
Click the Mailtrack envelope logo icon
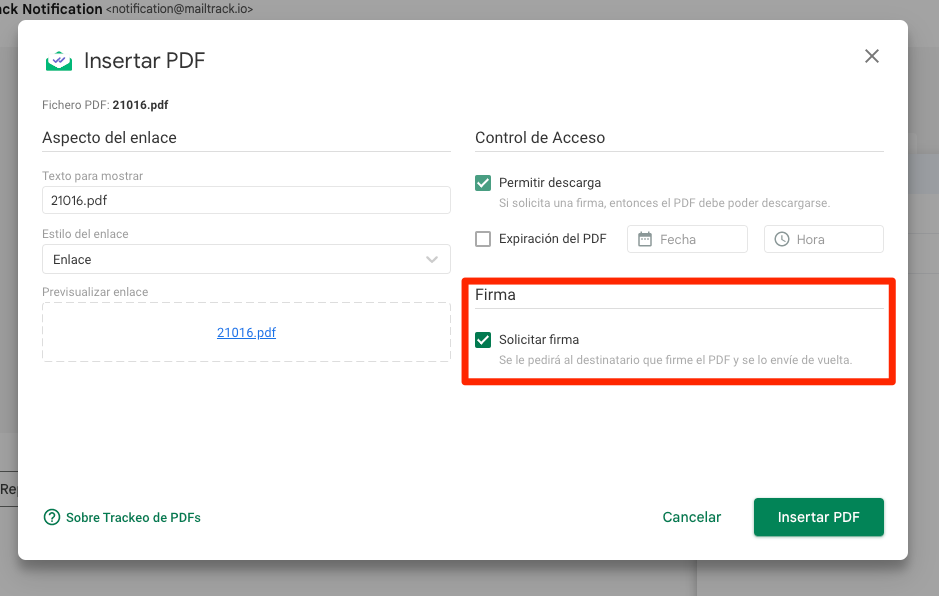pyautogui.click(x=59, y=61)
